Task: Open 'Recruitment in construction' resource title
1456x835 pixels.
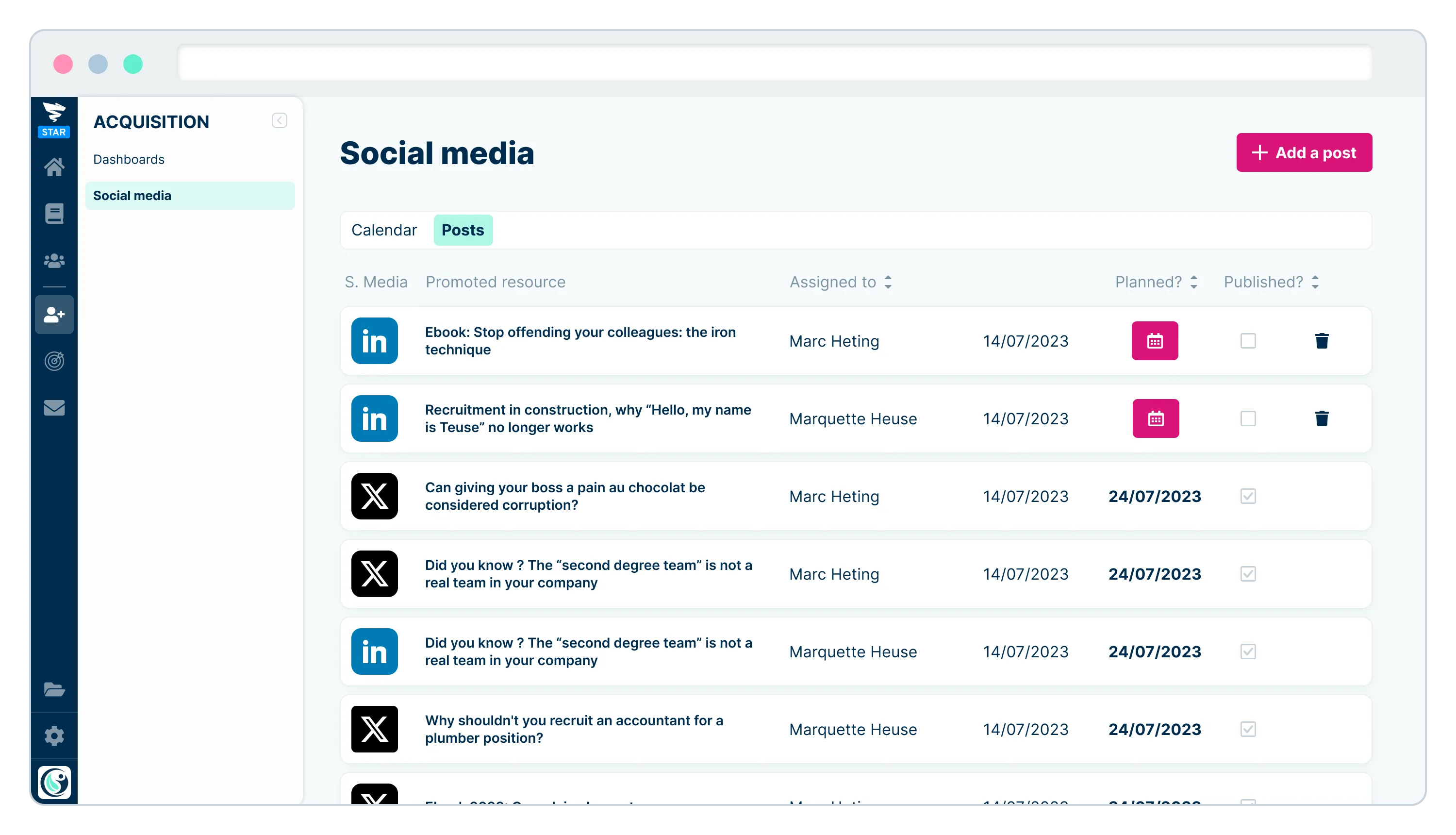Action: (x=588, y=418)
